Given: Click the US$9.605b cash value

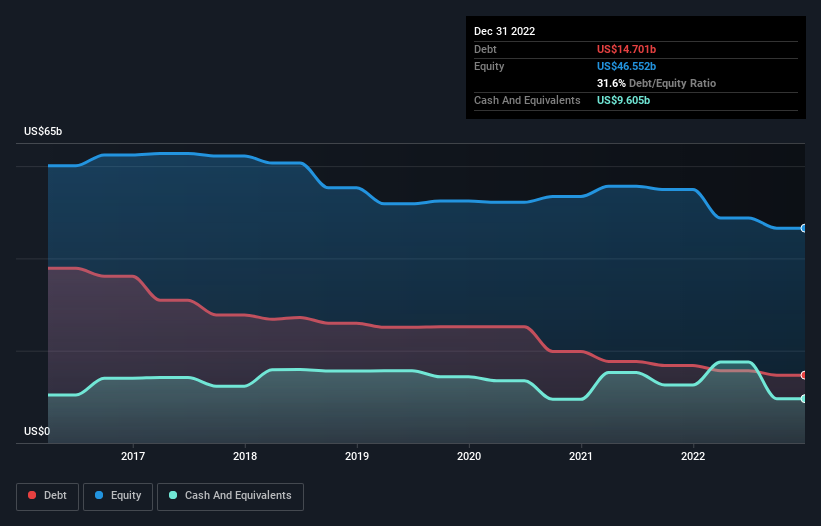Looking at the screenshot, I should coord(624,100).
